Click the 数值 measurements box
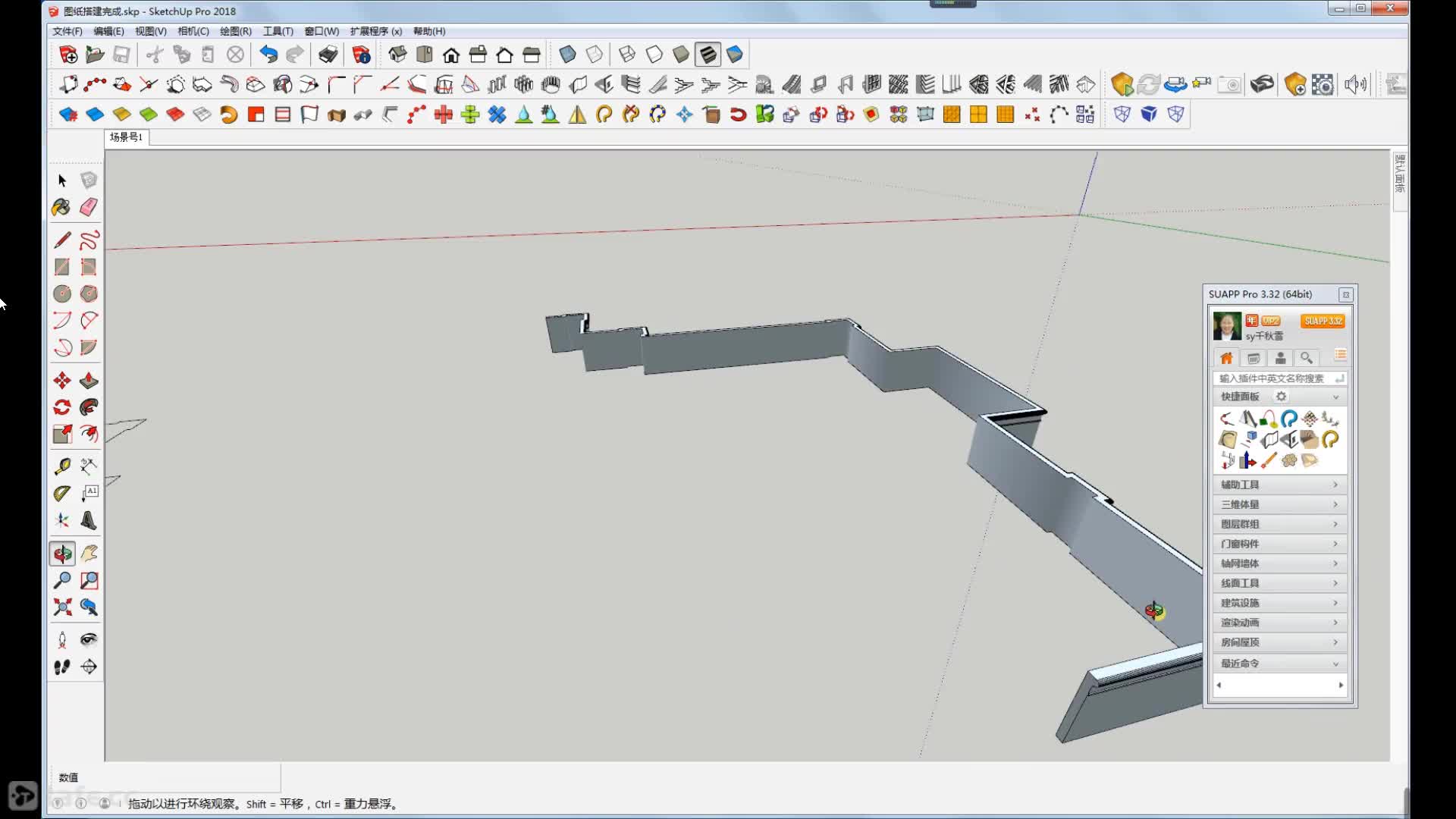 click(165, 777)
